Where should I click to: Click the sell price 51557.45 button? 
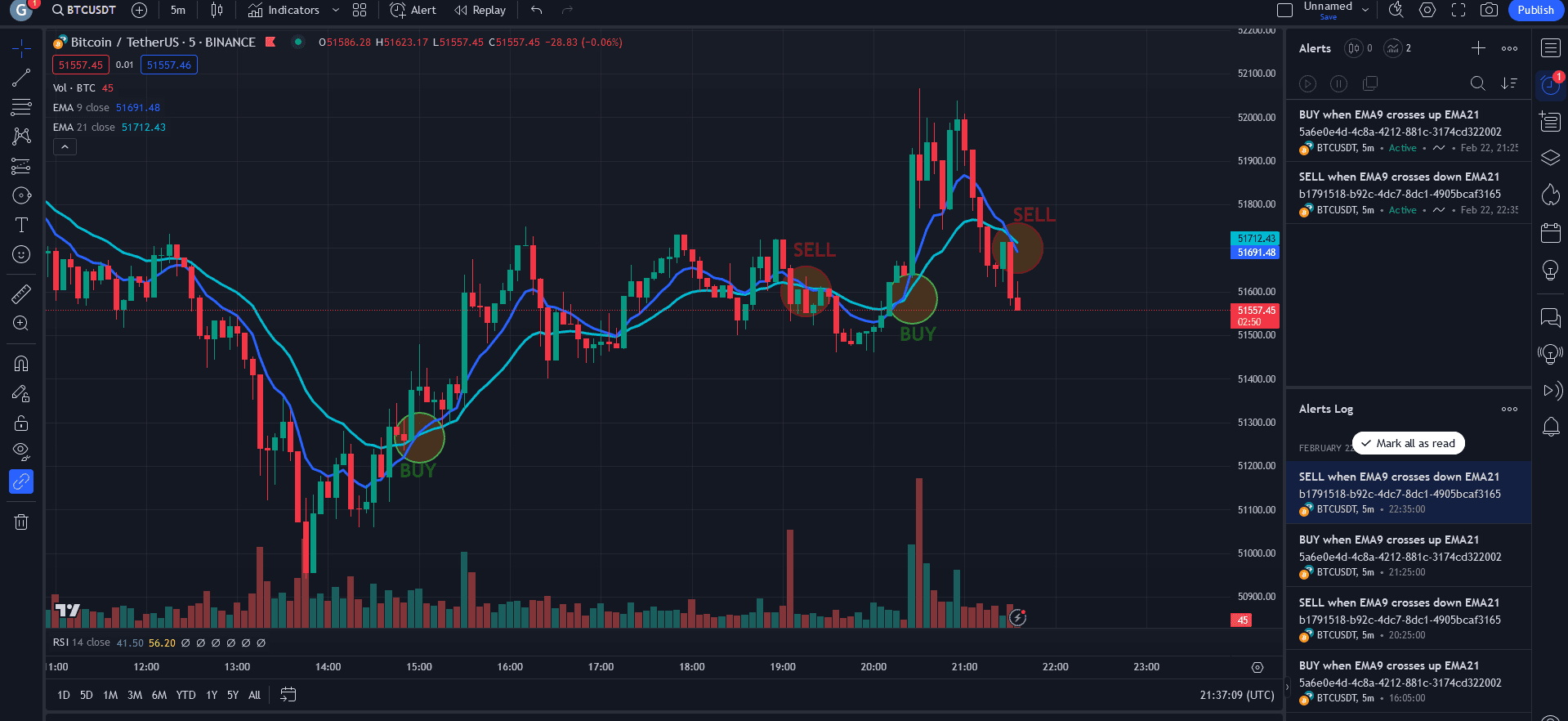click(x=81, y=65)
